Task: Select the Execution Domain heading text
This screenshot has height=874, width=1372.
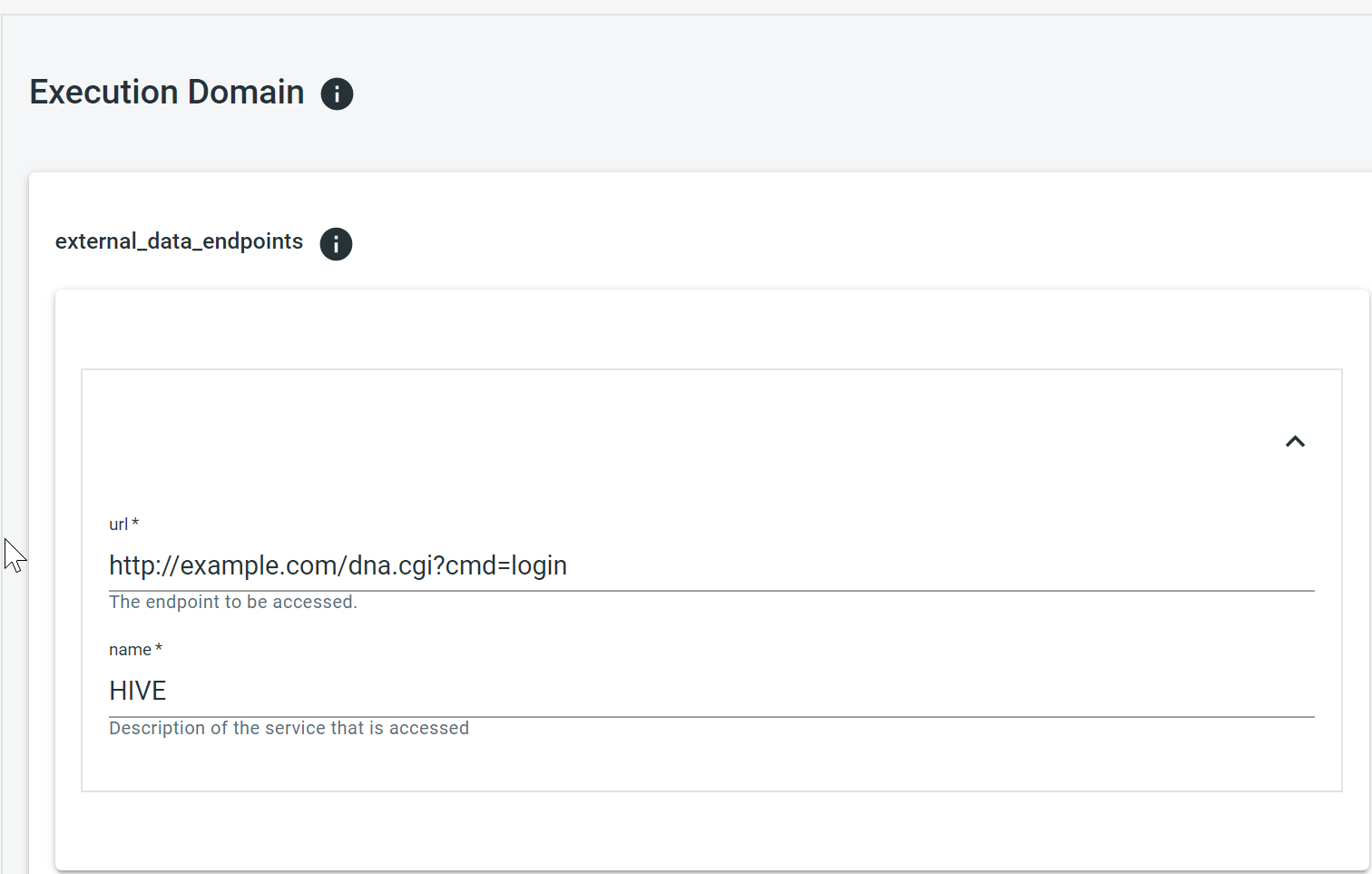Action: 167,92
